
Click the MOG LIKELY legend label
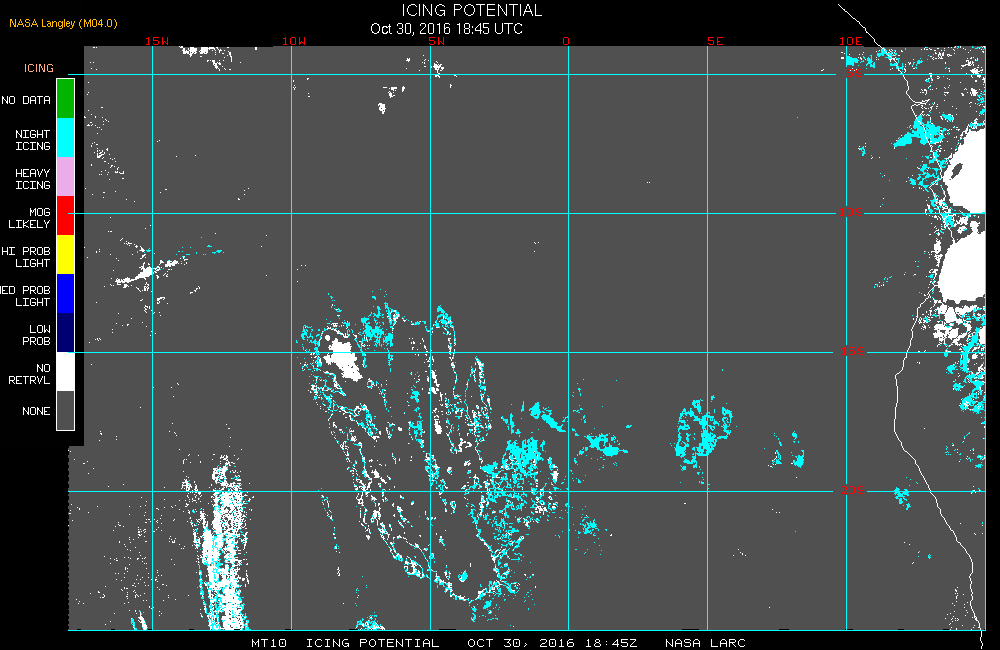[x=29, y=218]
